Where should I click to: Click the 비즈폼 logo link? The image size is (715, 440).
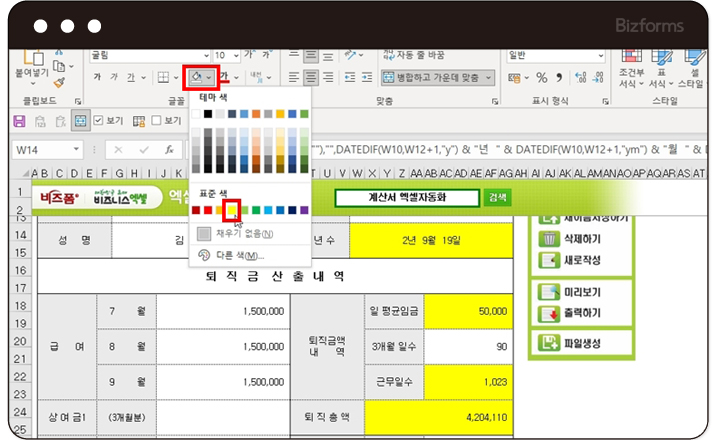coord(59,198)
